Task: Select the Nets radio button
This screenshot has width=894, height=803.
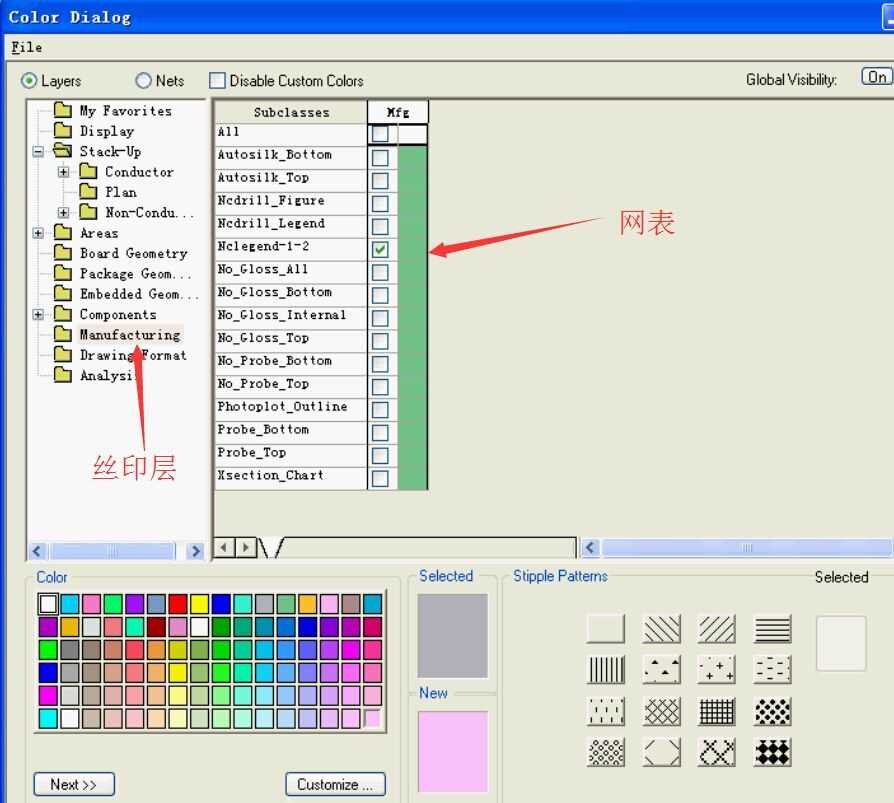Action: pyautogui.click(x=143, y=81)
